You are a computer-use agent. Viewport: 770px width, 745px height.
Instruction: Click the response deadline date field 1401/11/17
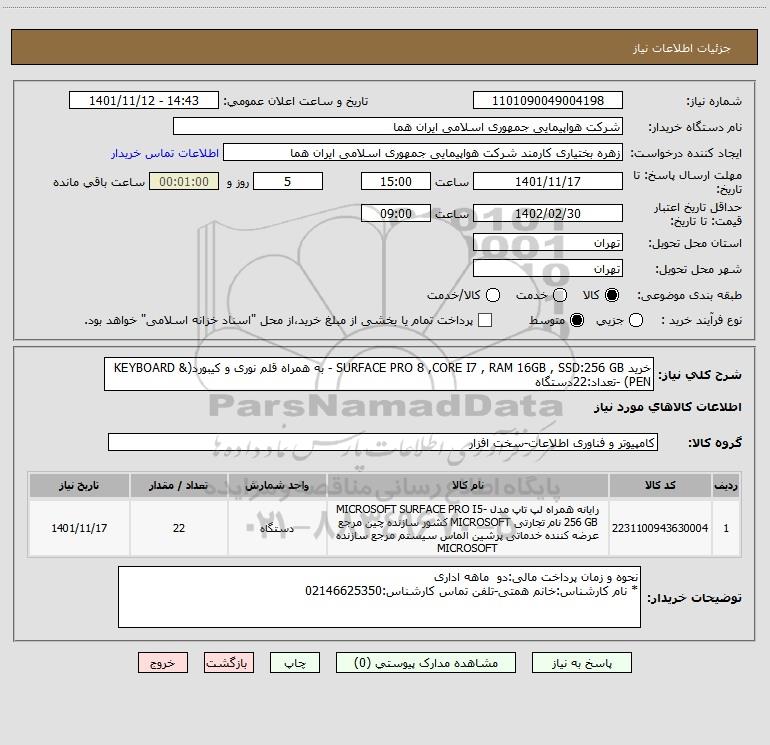tap(548, 182)
